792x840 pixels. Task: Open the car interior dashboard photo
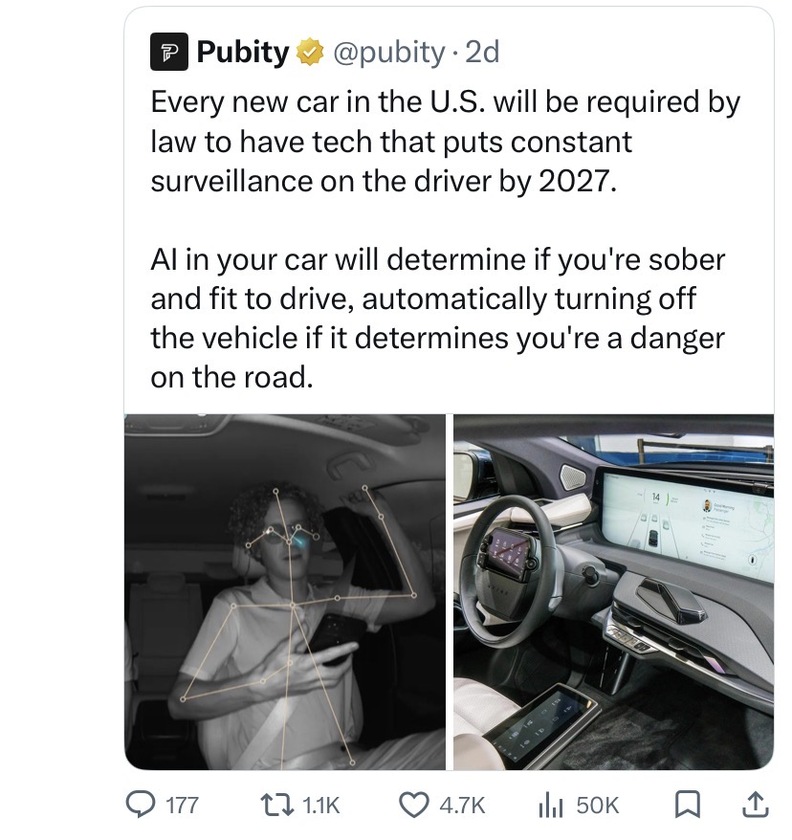point(613,591)
